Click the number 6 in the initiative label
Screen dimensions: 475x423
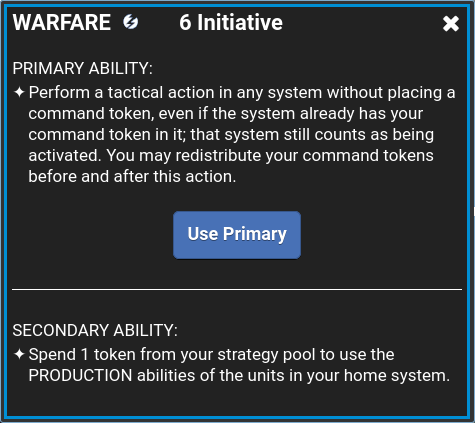coord(185,23)
